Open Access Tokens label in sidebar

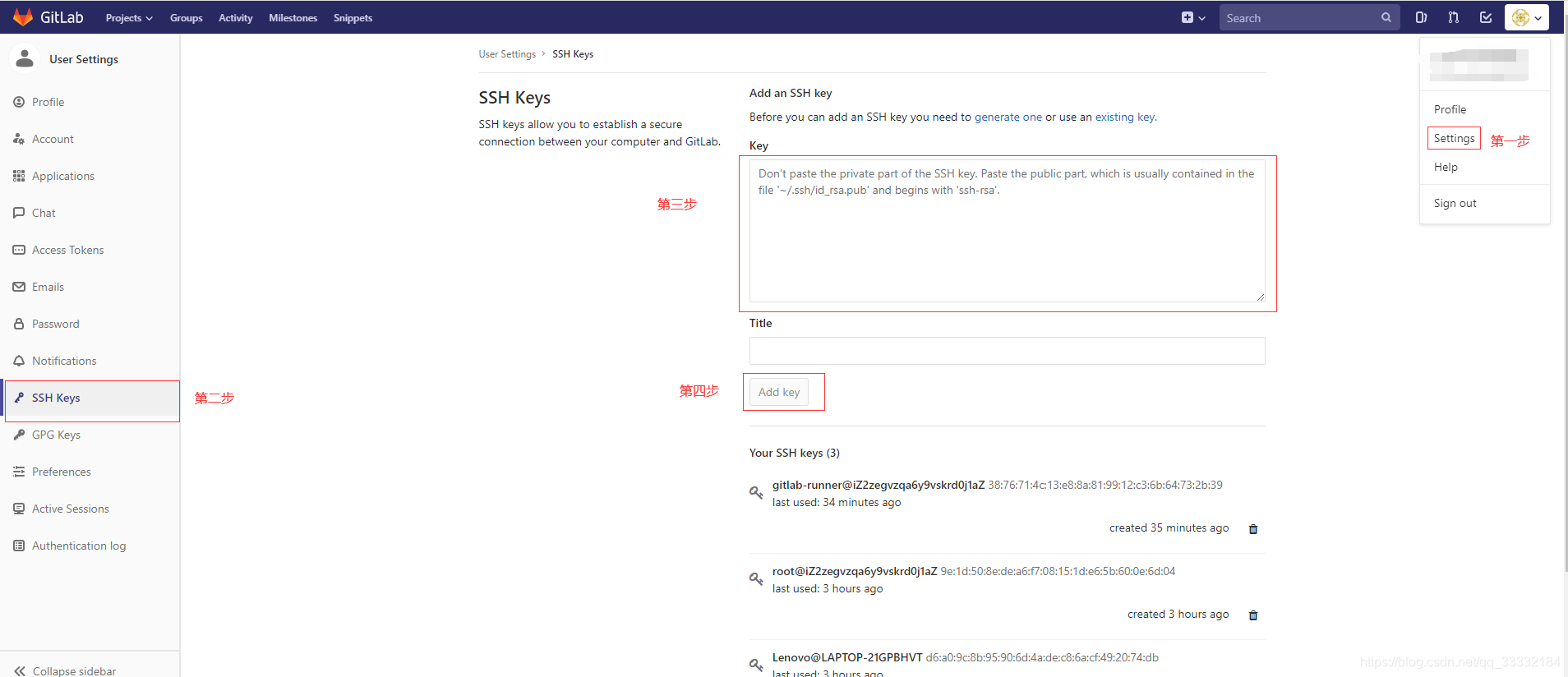pos(68,250)
